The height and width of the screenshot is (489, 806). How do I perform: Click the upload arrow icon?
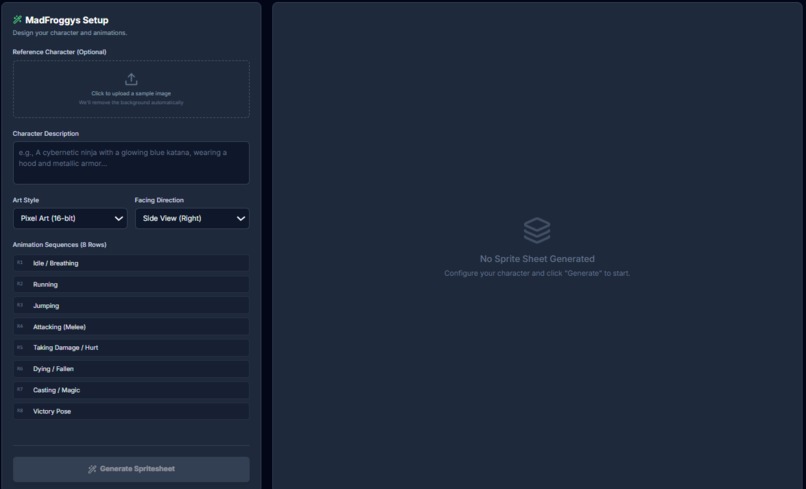coord(131,79)
